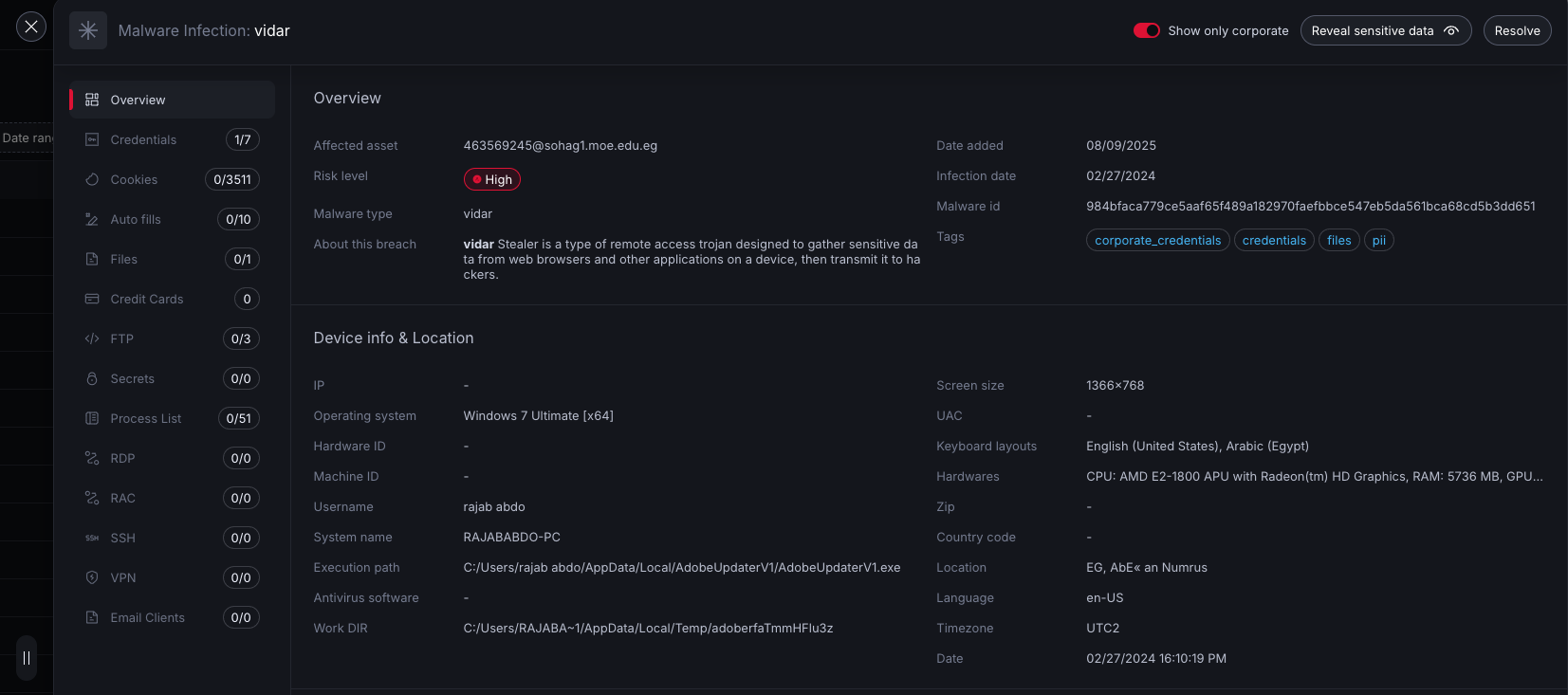This screenshot has height=695, width=1568.
Task: Click the 0/3511 Cookies count badge
Action: click(232, 179)
